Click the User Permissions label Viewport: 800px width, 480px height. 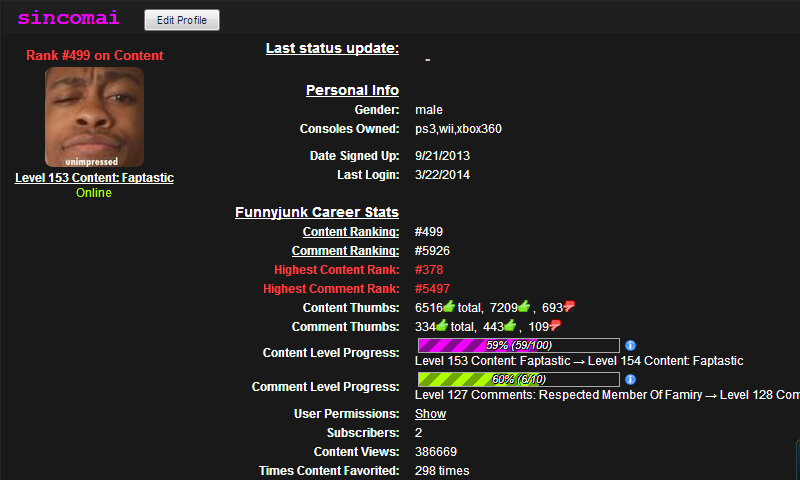(346, 414)
